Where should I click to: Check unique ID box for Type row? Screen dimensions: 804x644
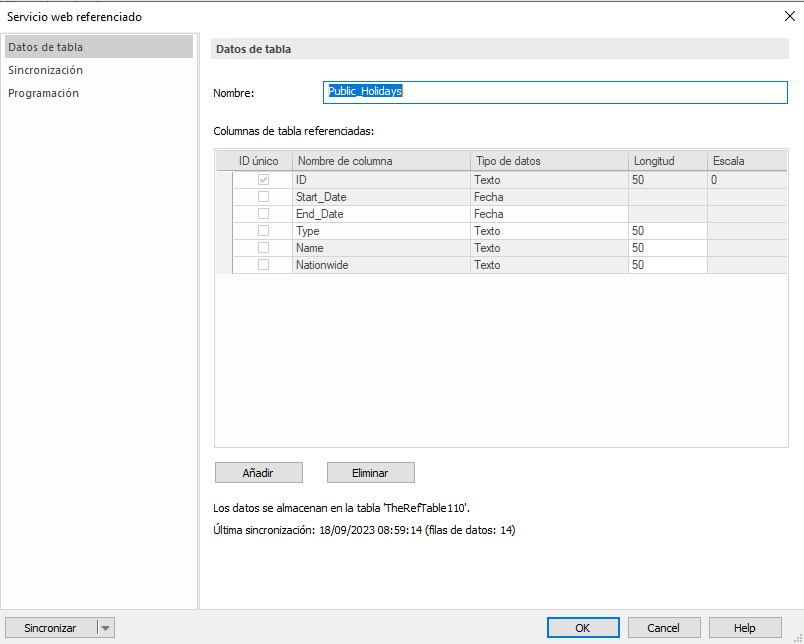click(x=263, y=230)
